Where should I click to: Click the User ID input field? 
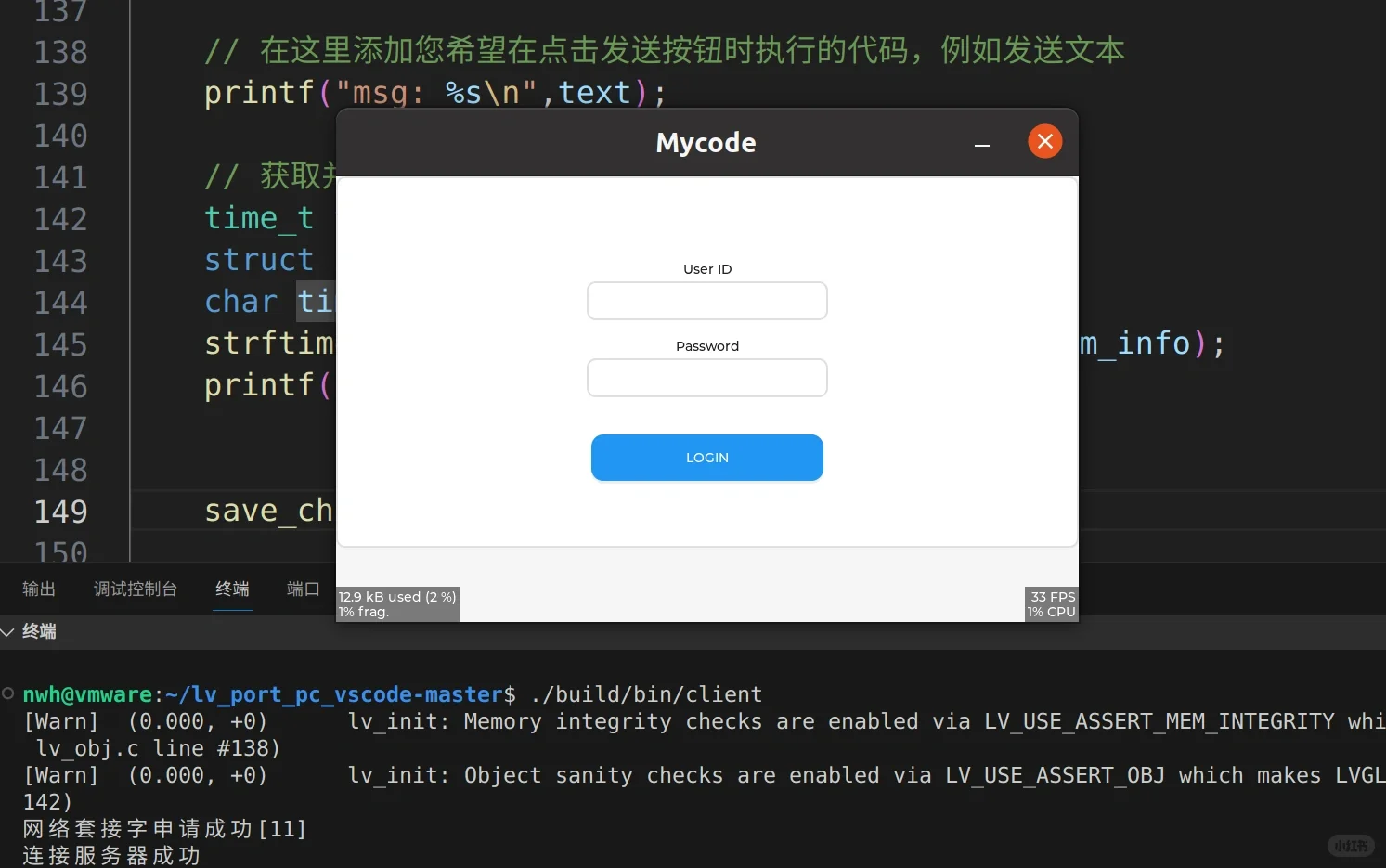coord(706,301)
